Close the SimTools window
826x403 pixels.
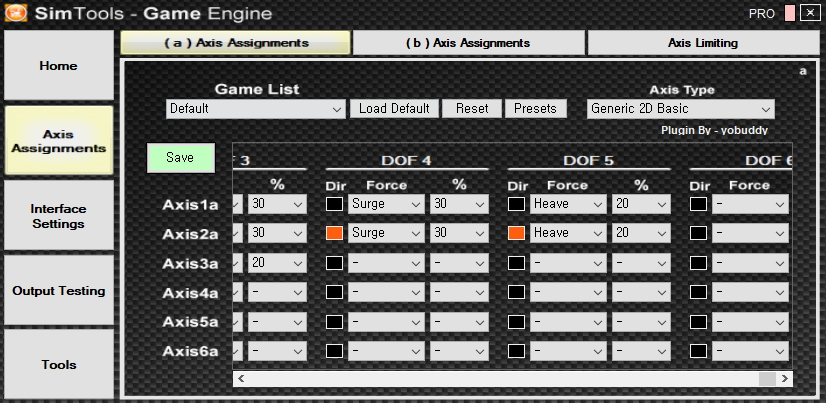tap(810, 13)
